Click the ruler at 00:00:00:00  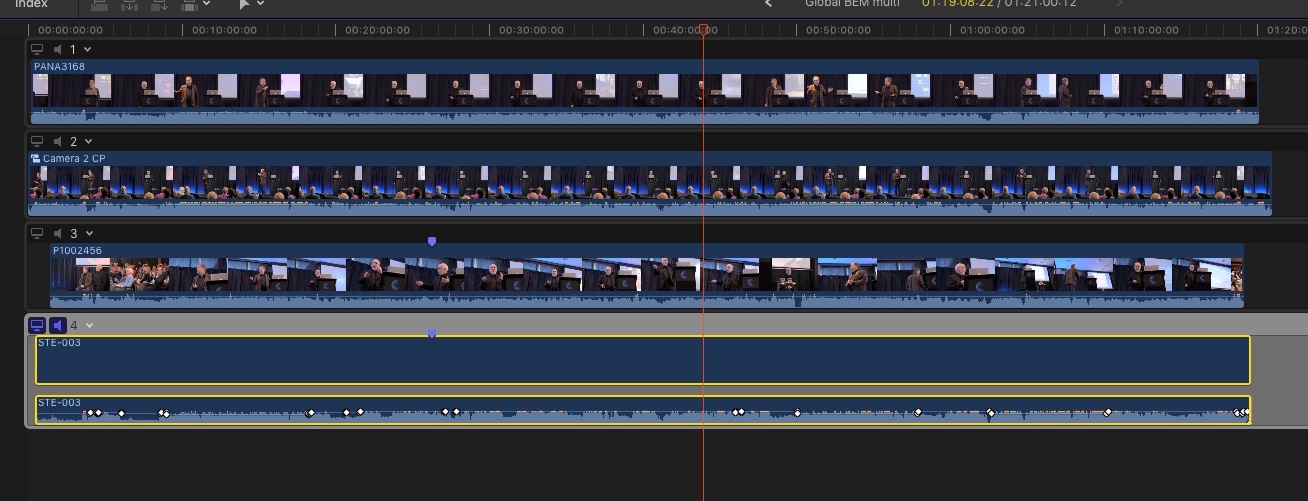point(71,30)
